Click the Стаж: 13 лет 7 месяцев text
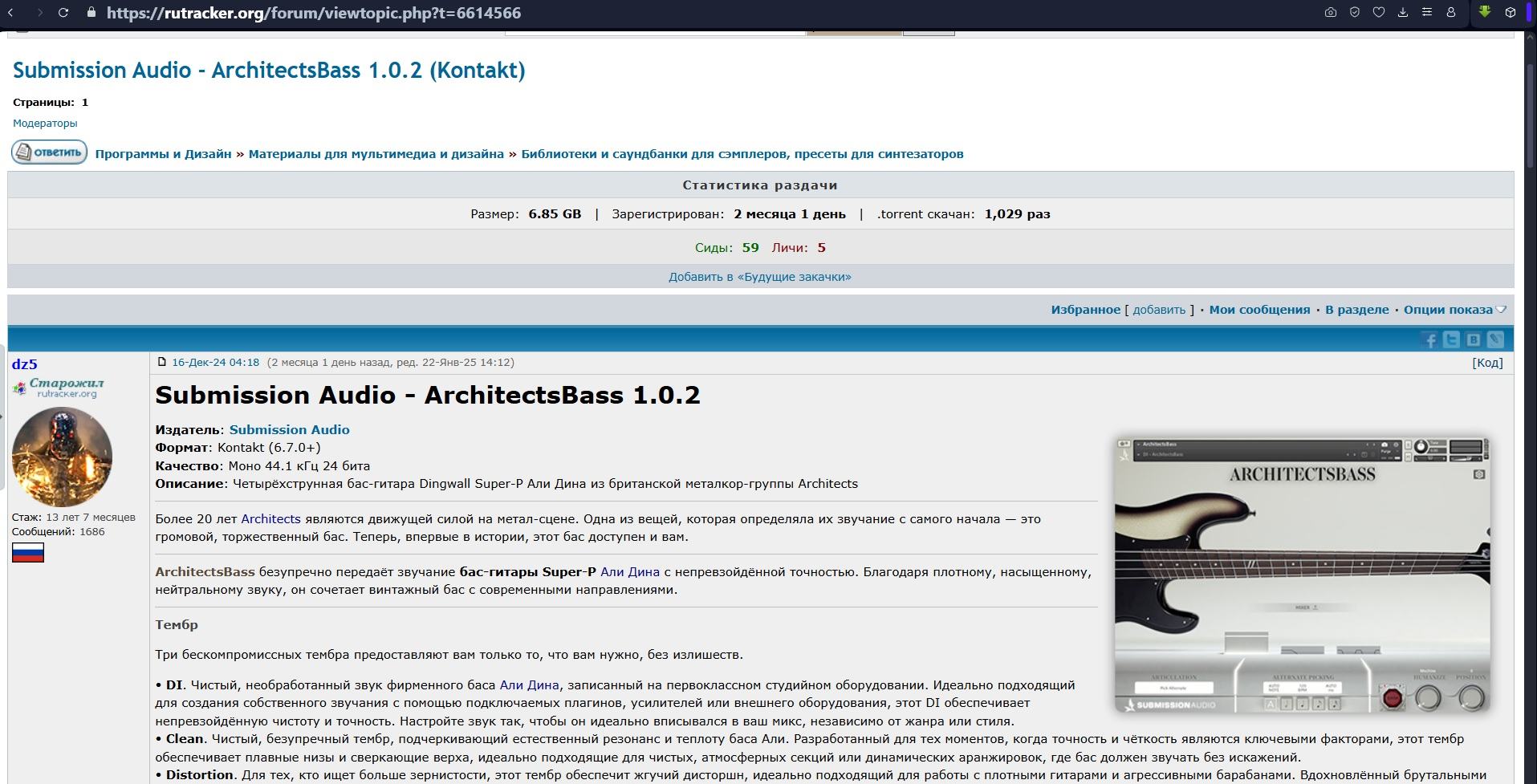1537x784 pixels. (x=74, y=518)
